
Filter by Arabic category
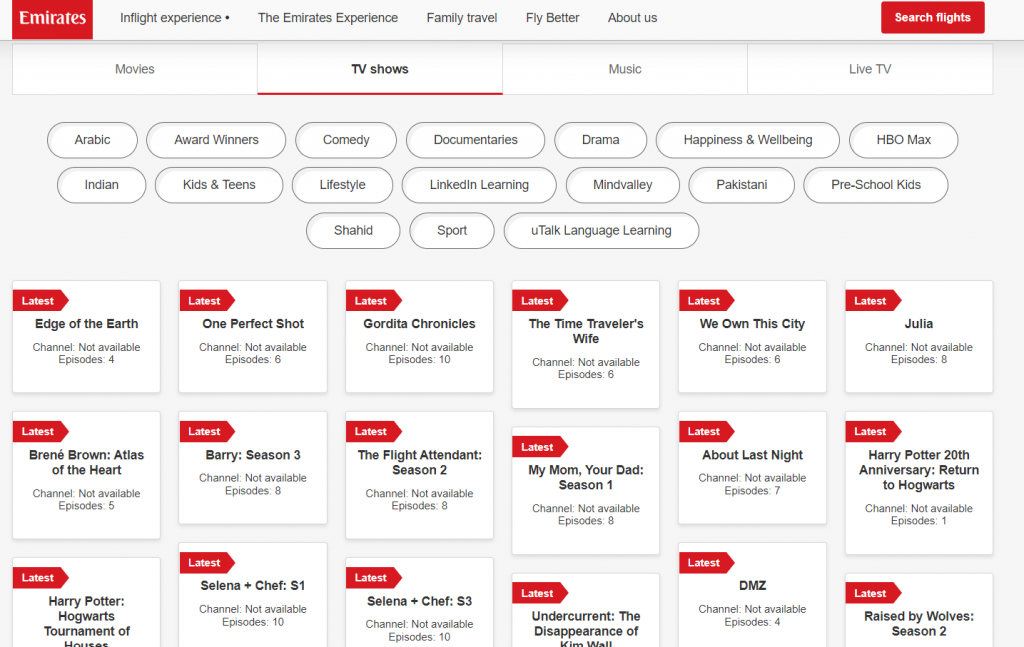pyautogui.click(x=92, y=140)
